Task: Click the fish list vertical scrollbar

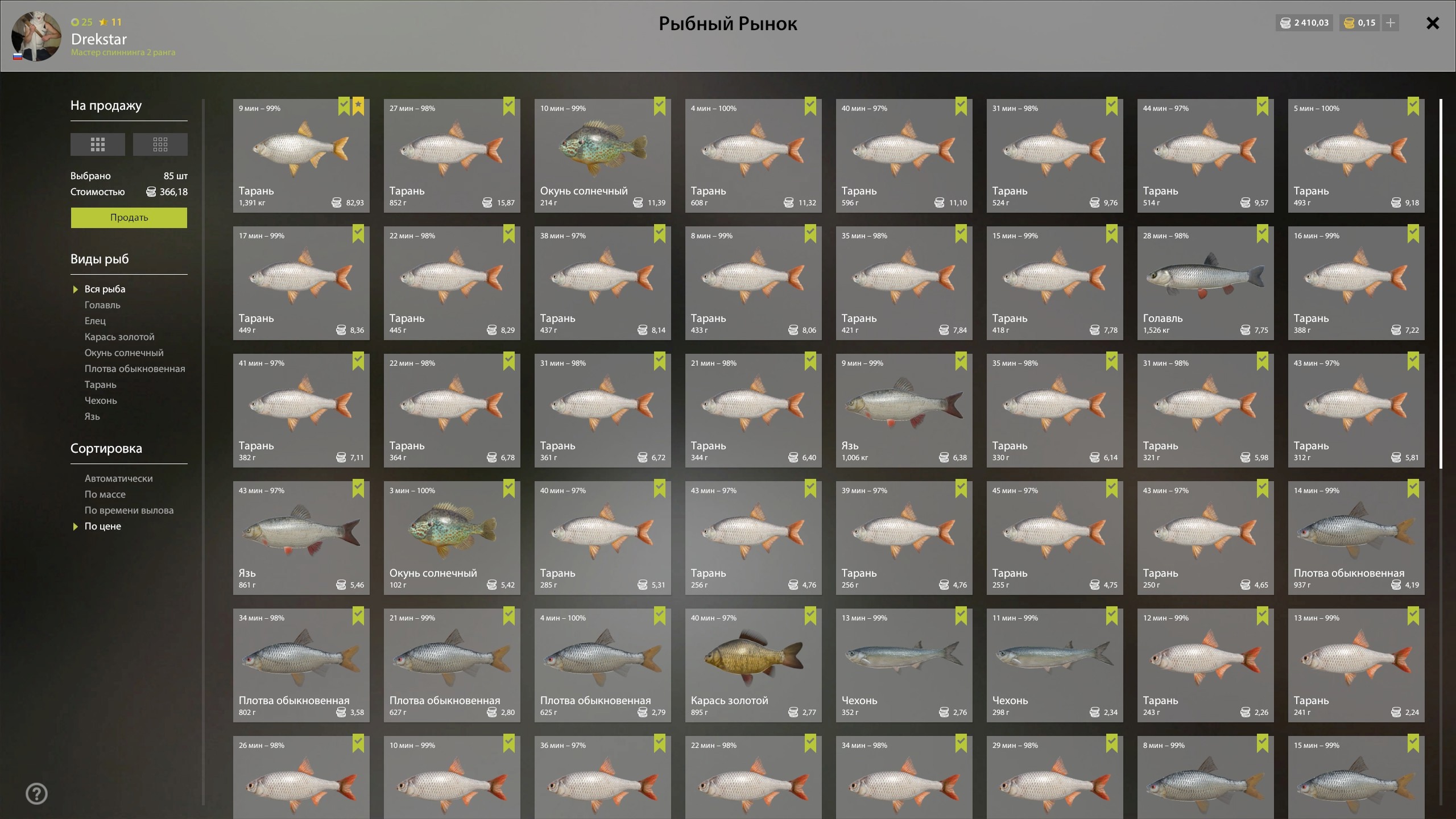Action: click(x=1441, y=284)
